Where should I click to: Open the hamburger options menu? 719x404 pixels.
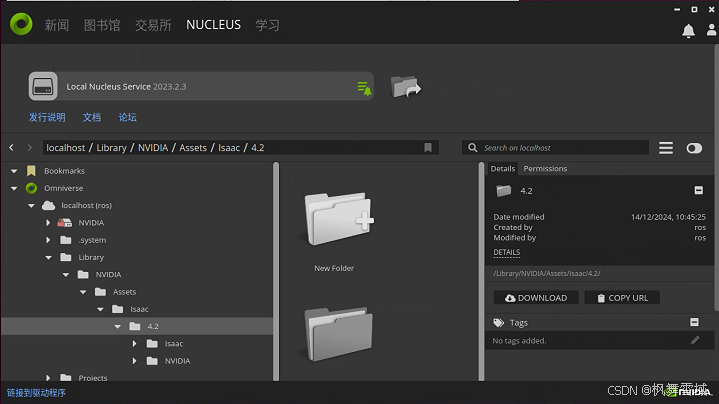point(666,148)
